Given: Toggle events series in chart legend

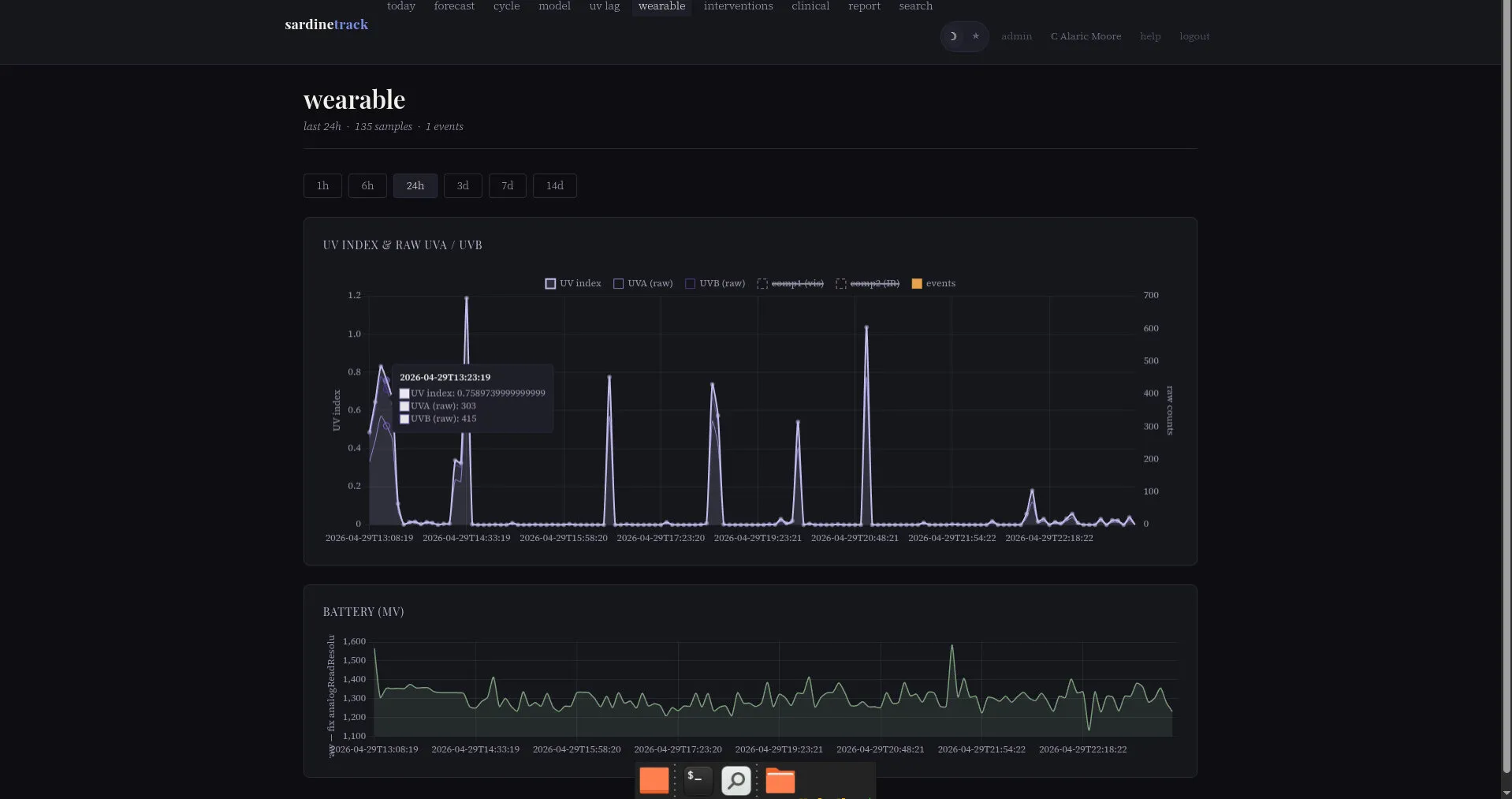Looking at the screenshot, I should (933, 283).
